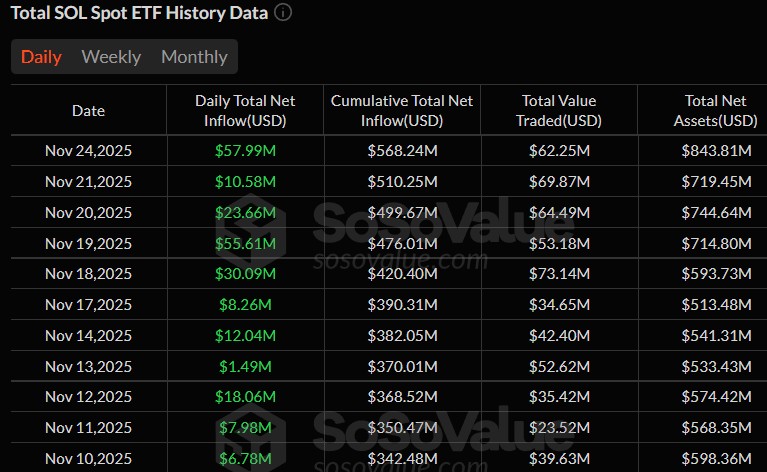Viewport: 767px width, 472px height.
Task: Click the info icon beside the history title
Action: point(283,12)
